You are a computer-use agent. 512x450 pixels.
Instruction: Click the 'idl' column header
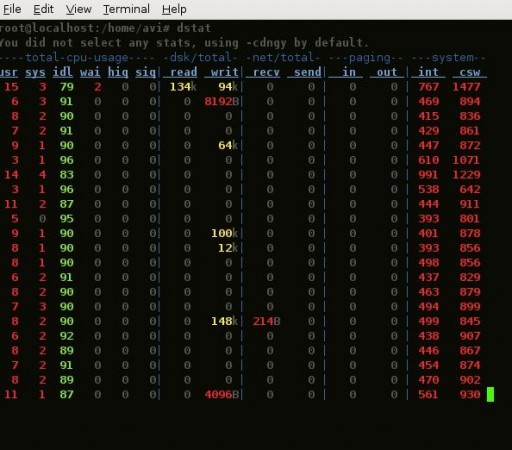click(63, 72)
